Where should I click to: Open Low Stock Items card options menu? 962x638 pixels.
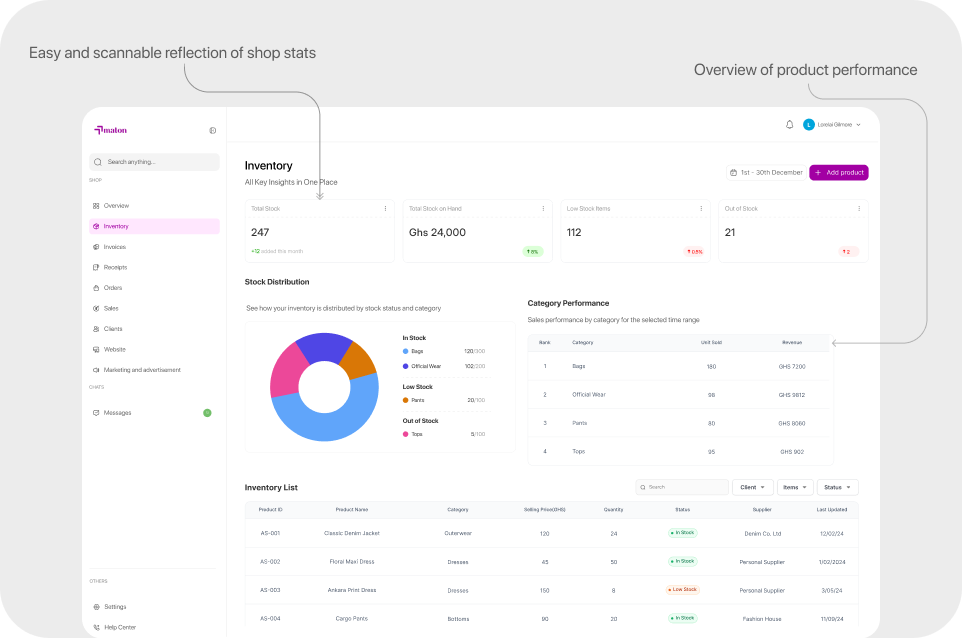coord(701,209)
